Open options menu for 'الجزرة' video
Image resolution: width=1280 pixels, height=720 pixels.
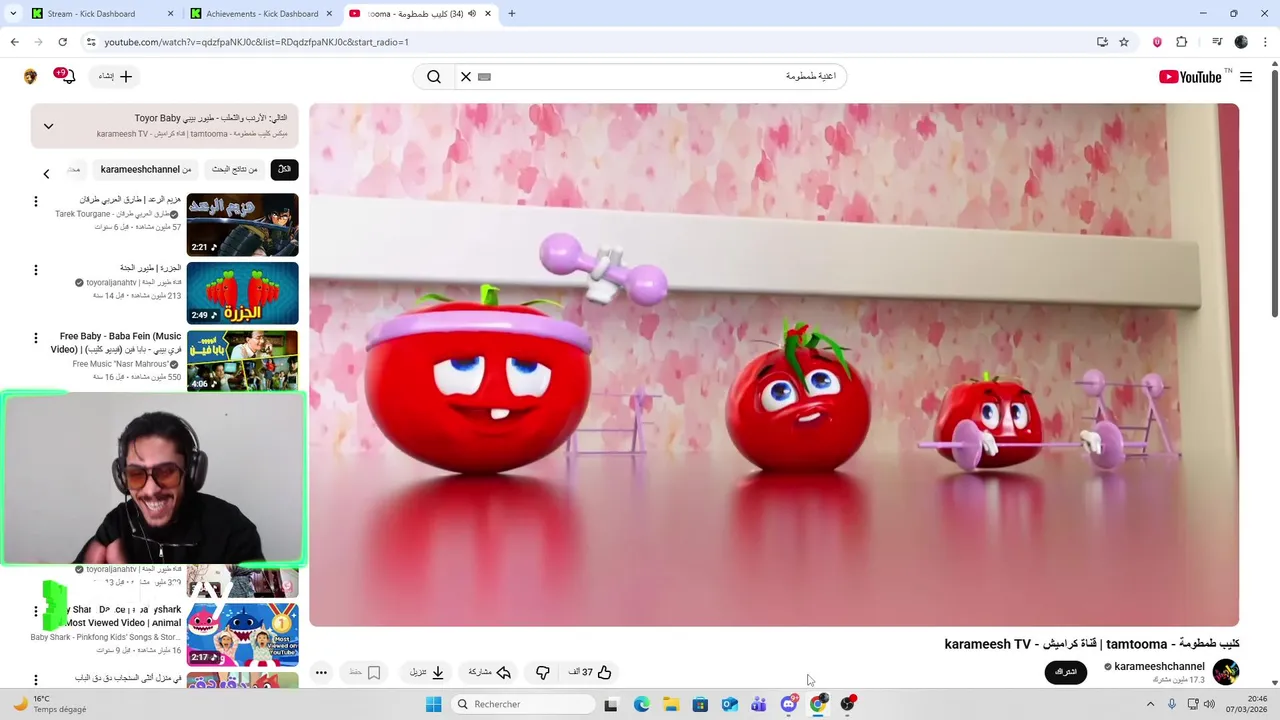(36, 270)
